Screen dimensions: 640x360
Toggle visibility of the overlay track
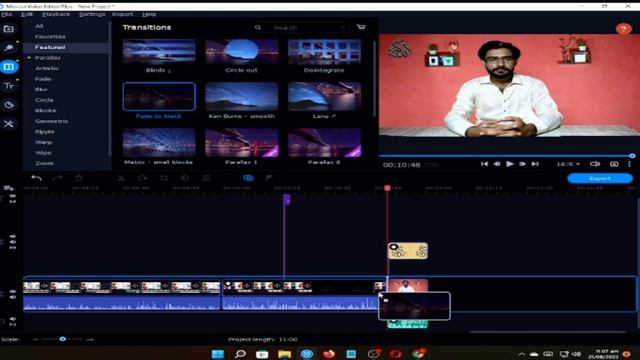click(13, 236)
